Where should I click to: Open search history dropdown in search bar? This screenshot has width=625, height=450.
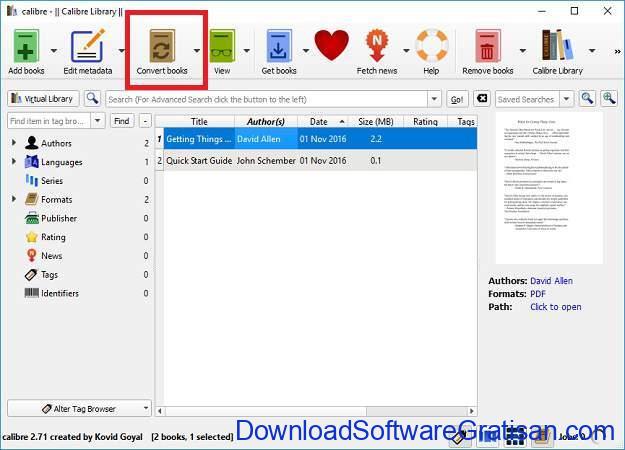pyautogui.click(x=434, y=98)
